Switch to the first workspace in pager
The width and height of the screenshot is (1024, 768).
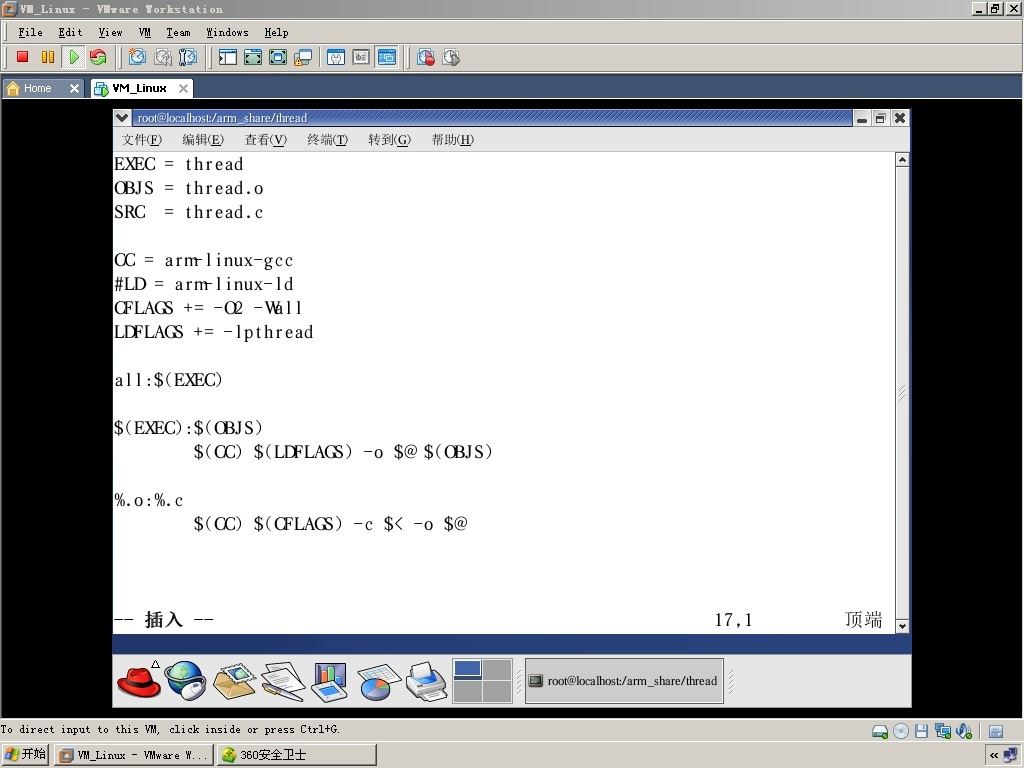point(468,669)
